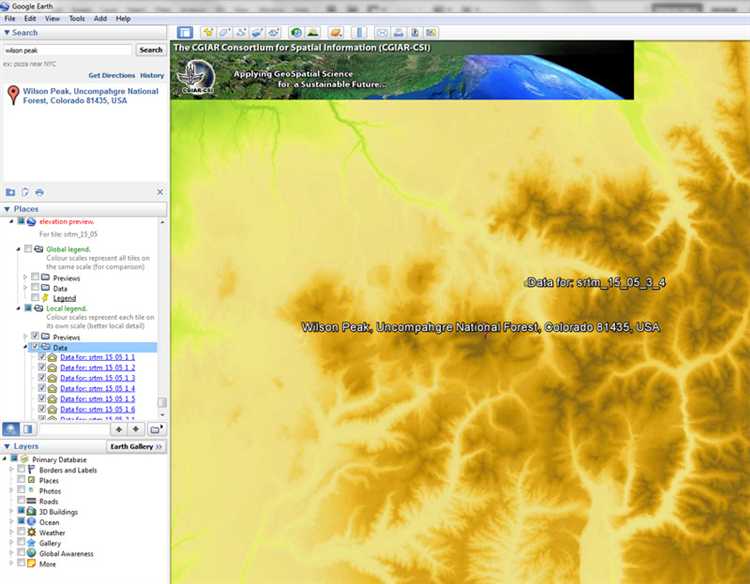Click the print results icon under search panel
750x584 pixels.
(40, 192)
